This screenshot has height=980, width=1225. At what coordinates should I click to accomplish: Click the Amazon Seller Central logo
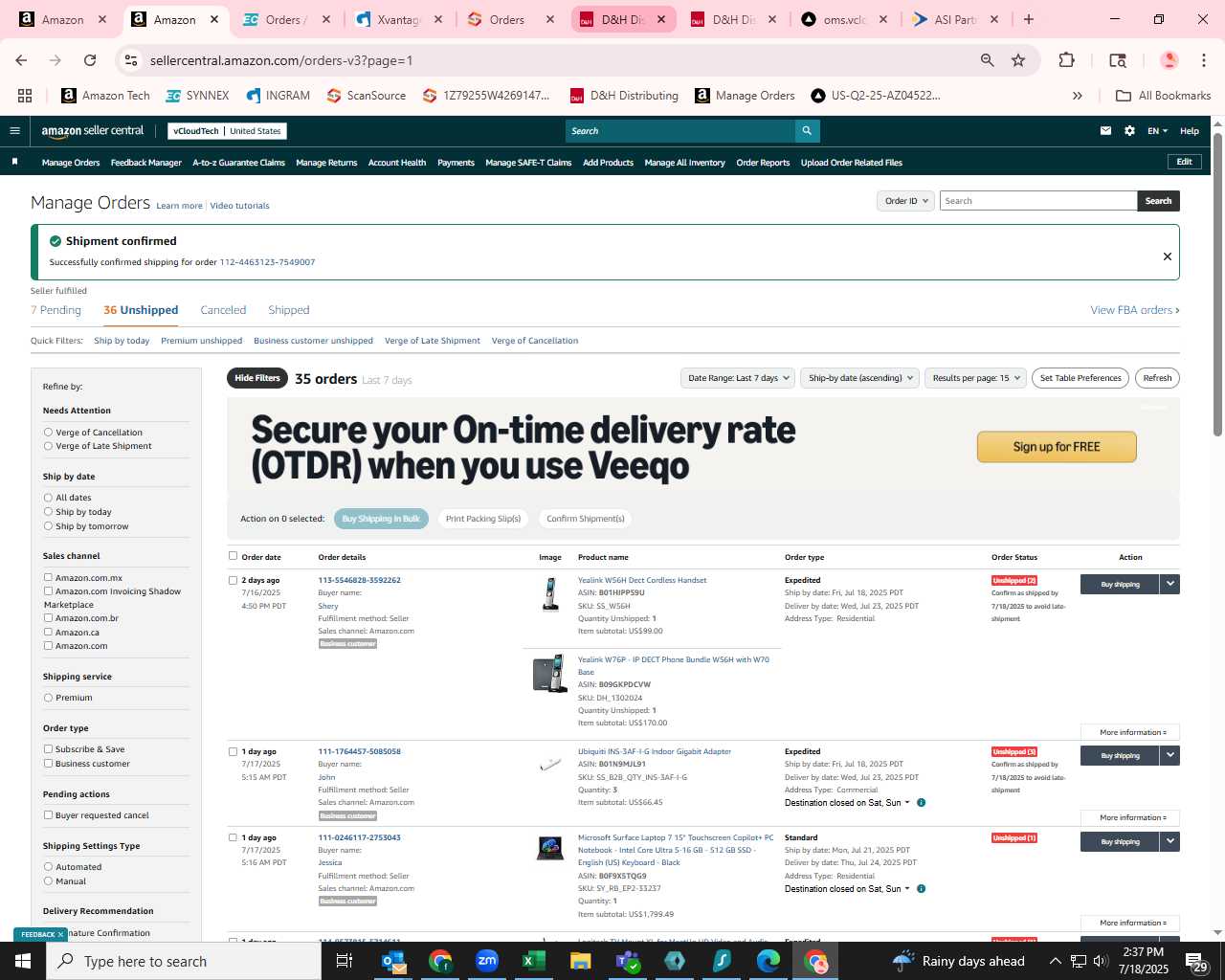coord(93,131)
